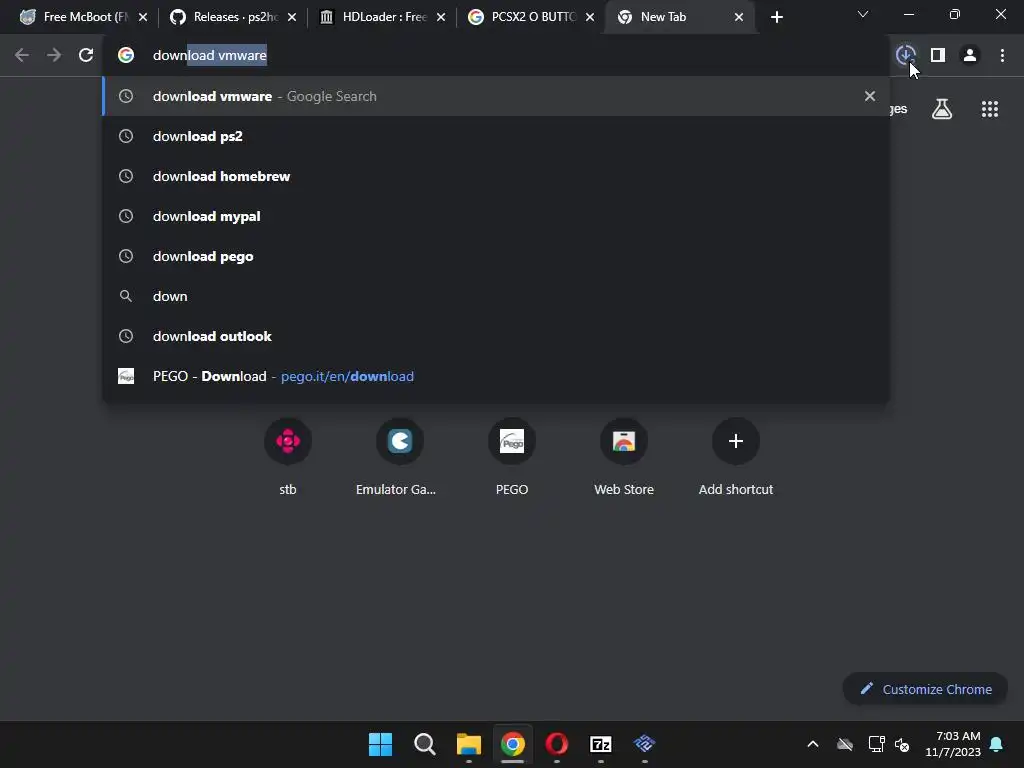The height and width of the screenshot is (768, 1024).
Task: Open the OneDrive tray icon
Action: coord(845,744)
